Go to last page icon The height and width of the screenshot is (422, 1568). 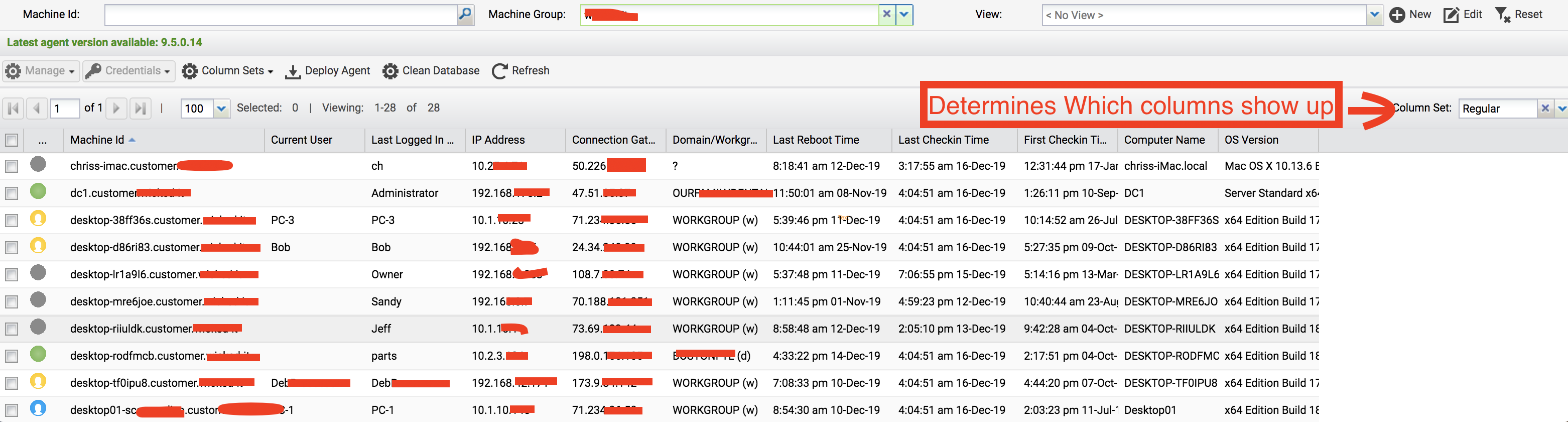pyautogui.click(x=140, y=109)
